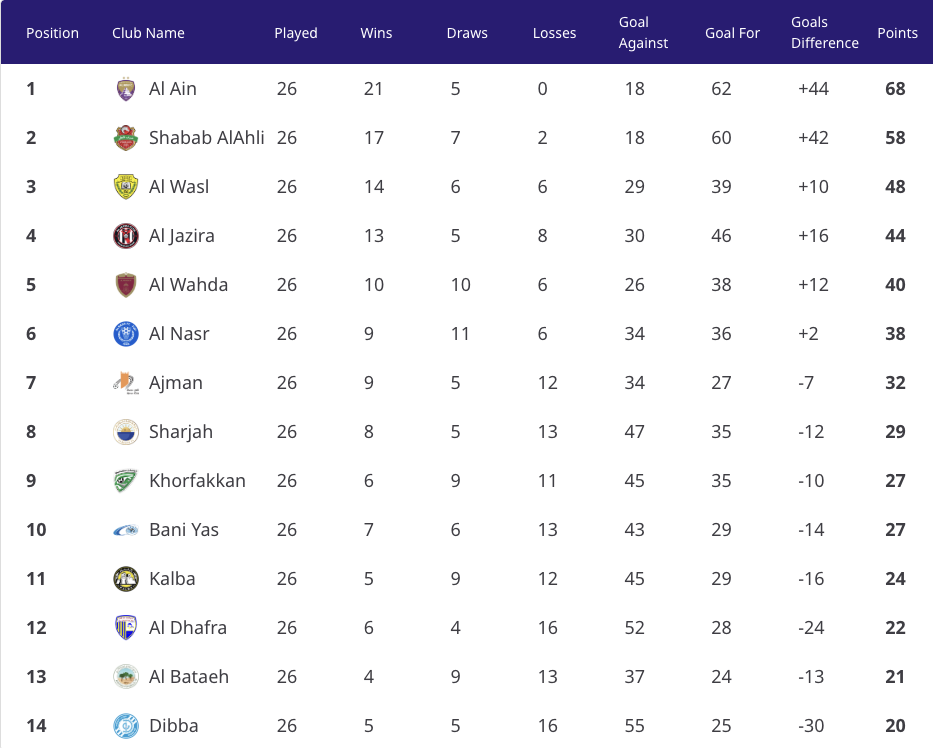The height and width of the screenshot is (748, 933).
Task: Click the Sharjah club emblem
Action: coord(126,432)
